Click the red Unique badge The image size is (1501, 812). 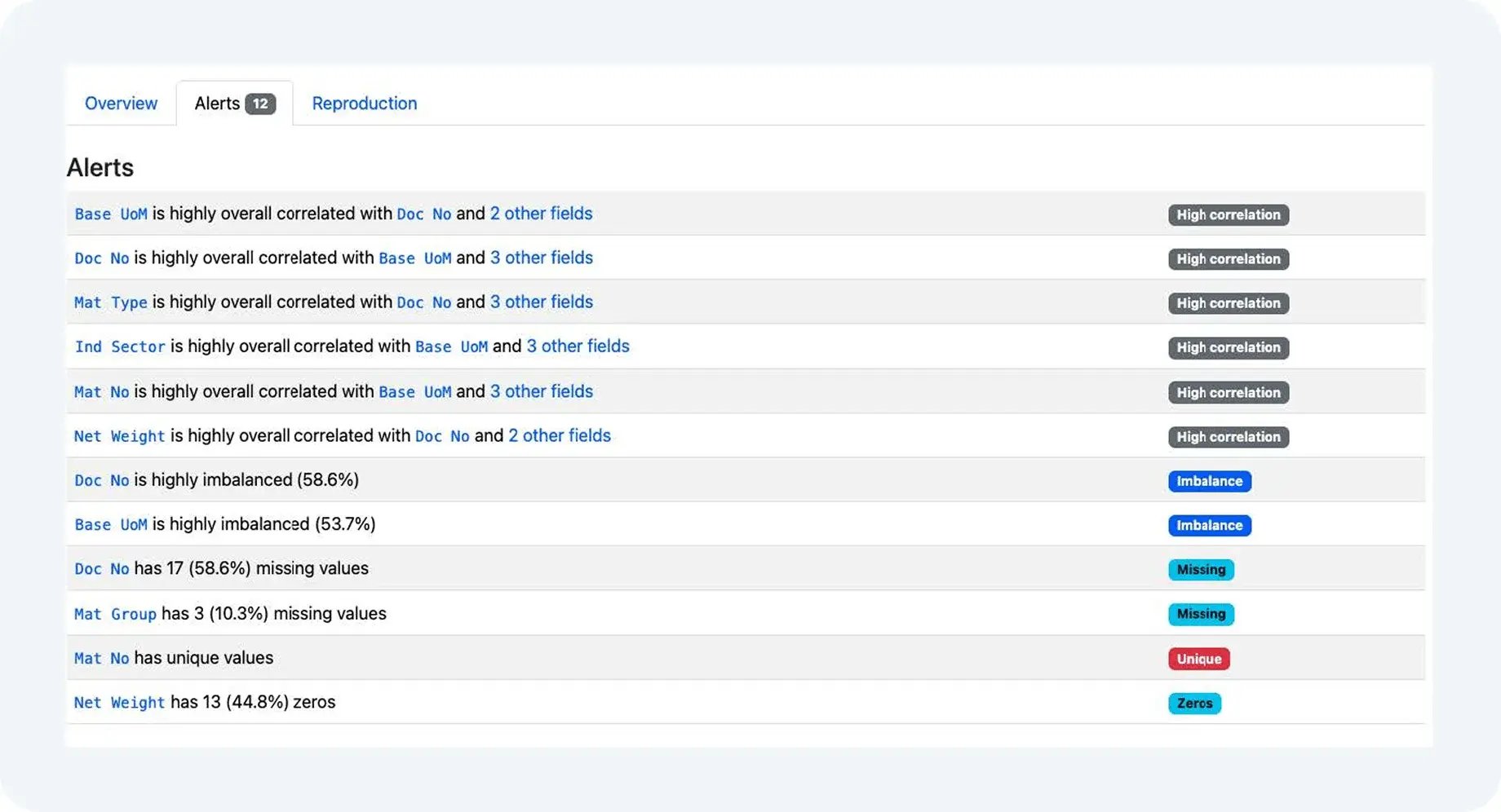[x=1198, y=659]
